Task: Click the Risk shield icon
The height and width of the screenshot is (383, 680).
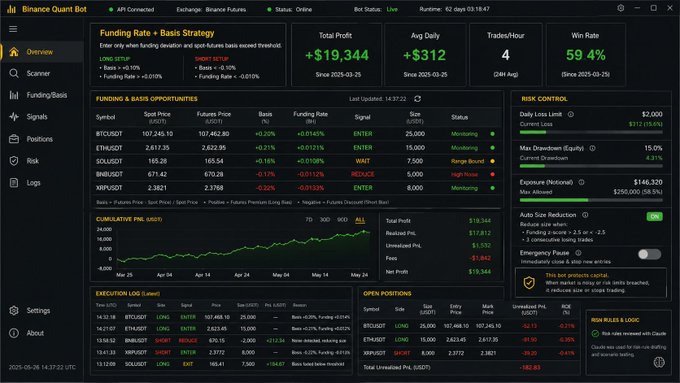Action: [x=14, y=161]
